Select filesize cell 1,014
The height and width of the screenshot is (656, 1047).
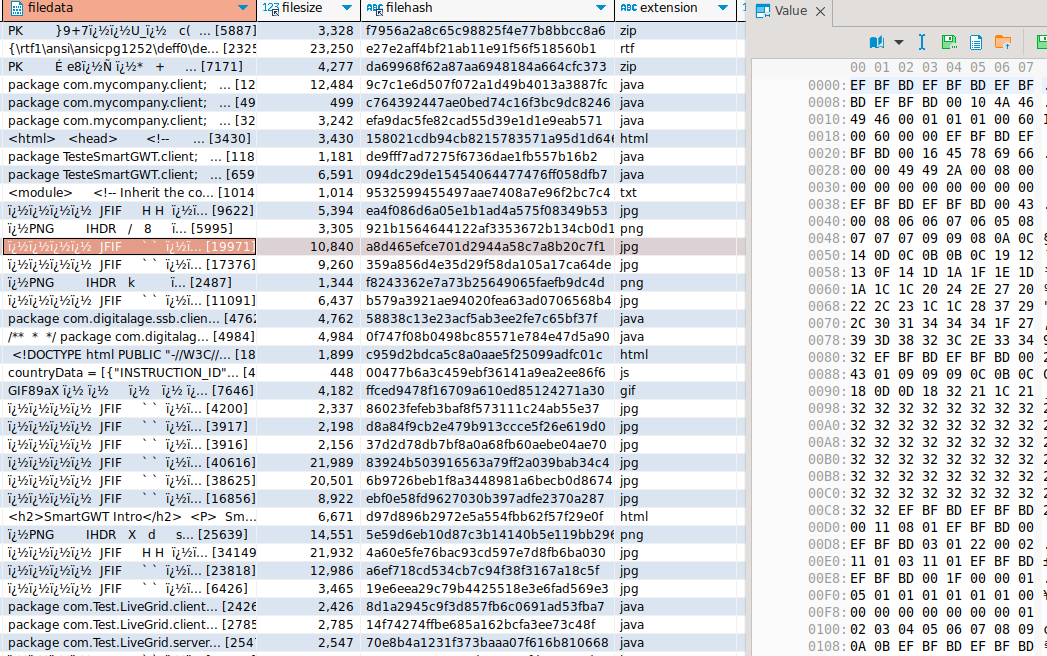pos(308,193)
